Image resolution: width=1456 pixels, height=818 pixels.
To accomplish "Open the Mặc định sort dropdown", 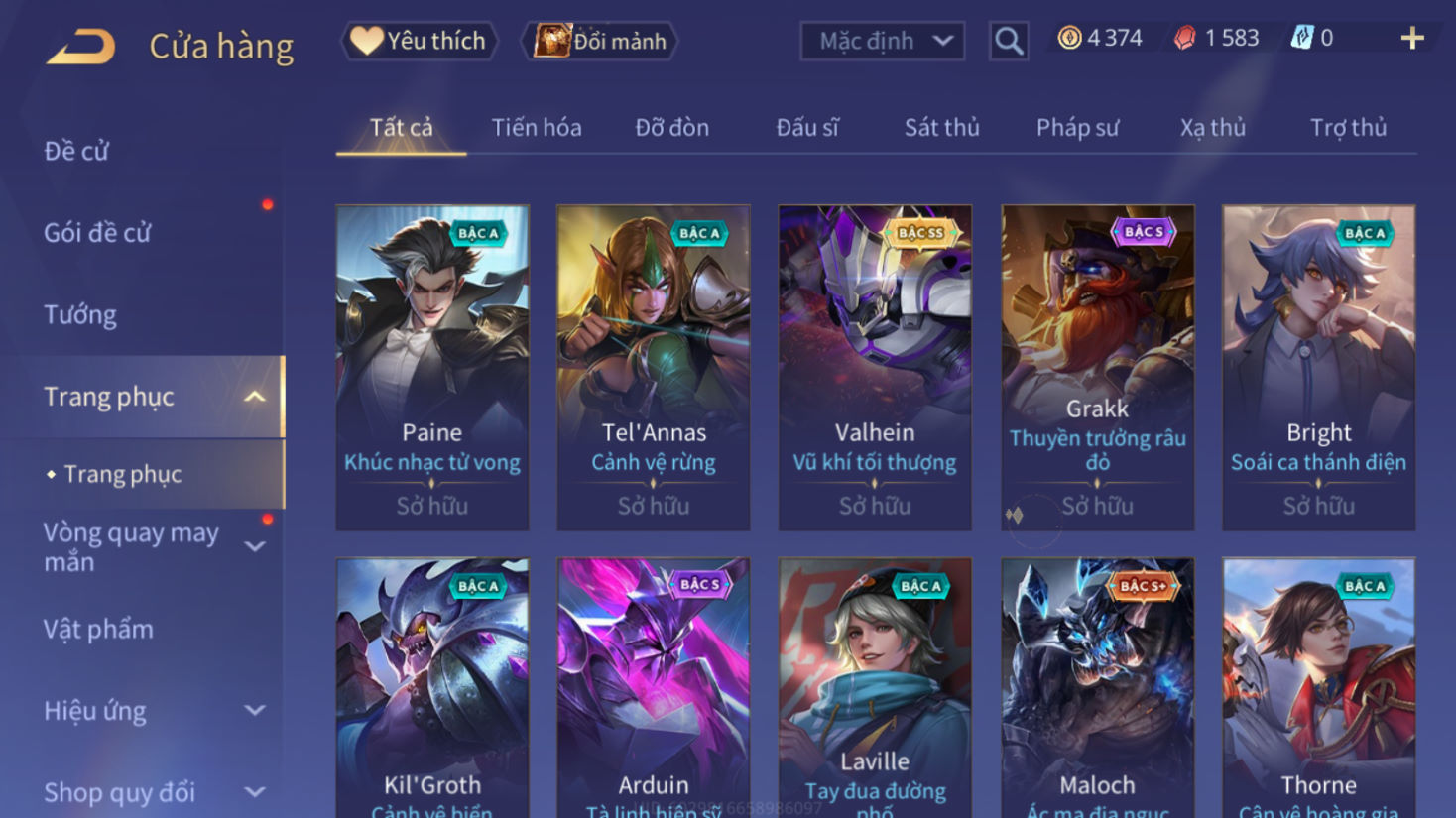I will click(x=883, y=41).
